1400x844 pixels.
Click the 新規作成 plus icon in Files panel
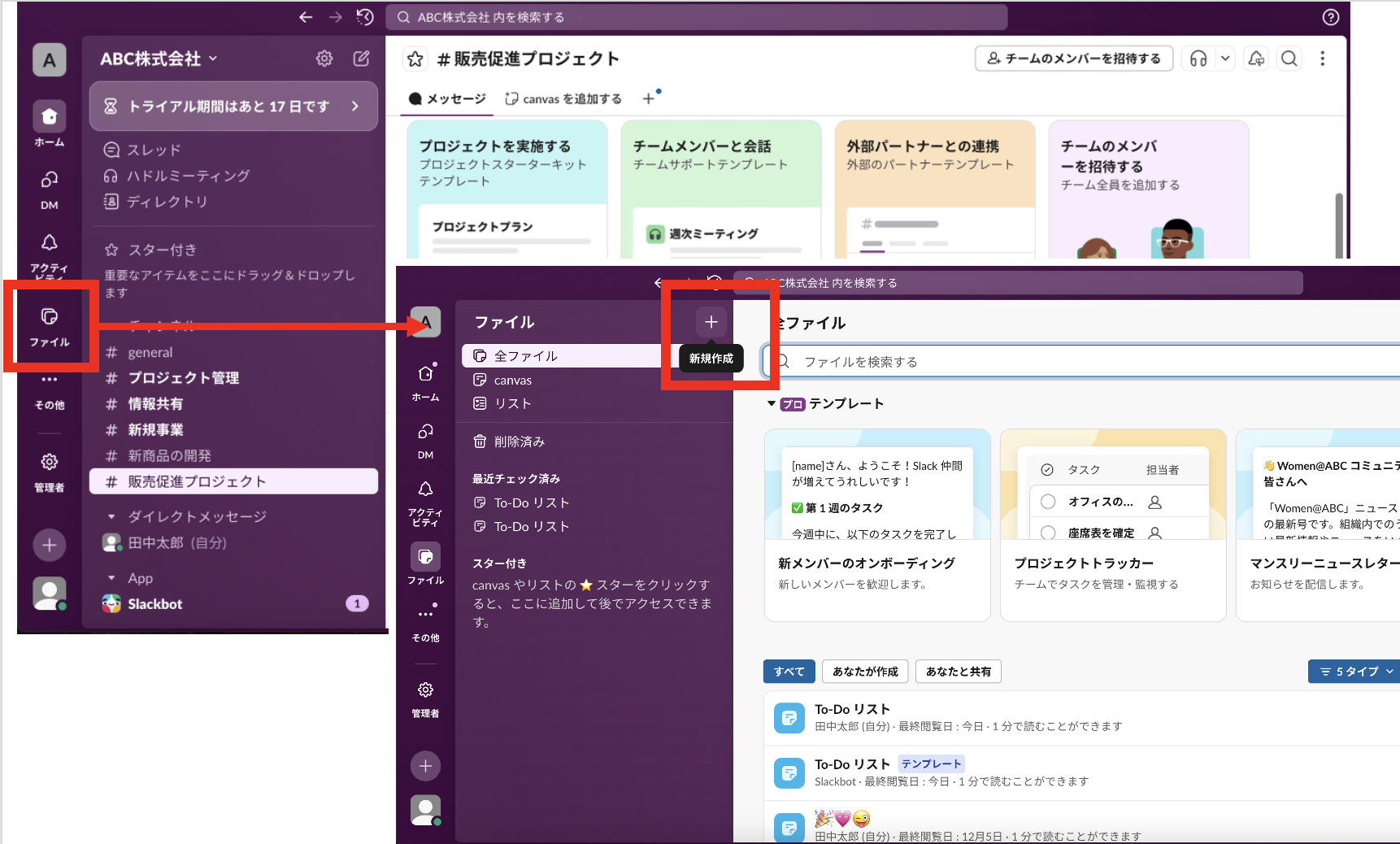710,321
